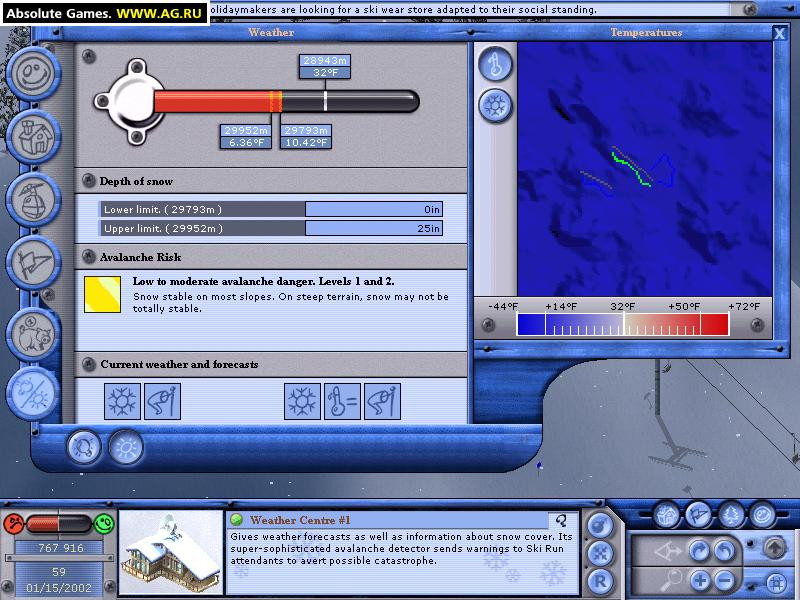800x600 pixels.
Task: Click the 6.36°F temperature value
Action: tap(246, 142)
